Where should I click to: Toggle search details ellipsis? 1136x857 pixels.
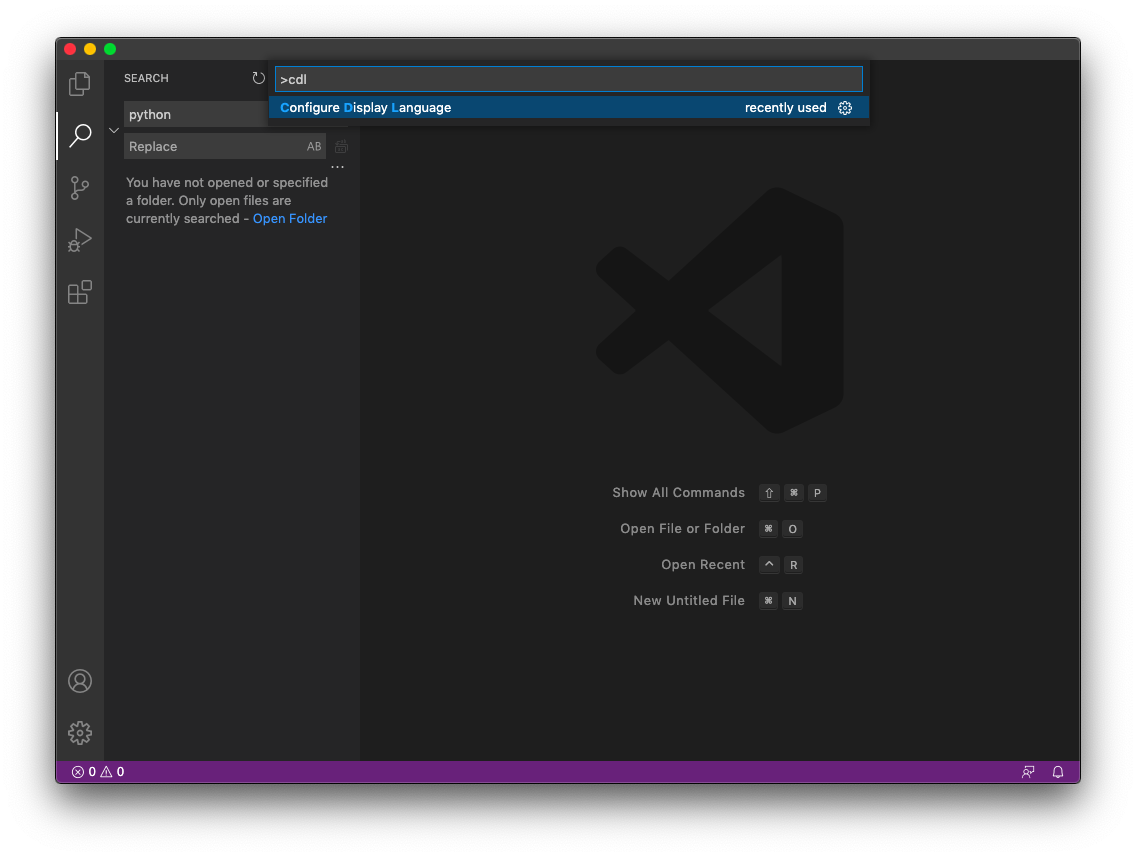(338, 167)
